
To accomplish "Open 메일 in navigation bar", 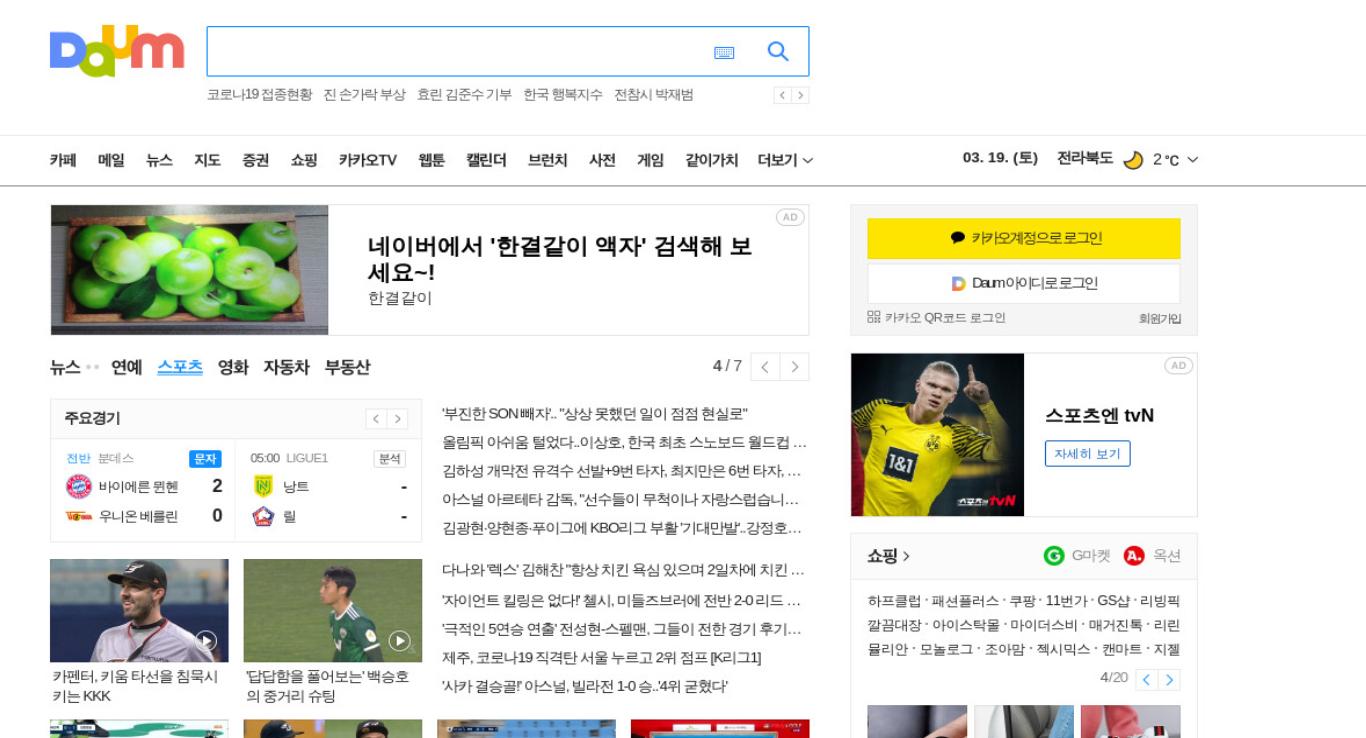I will (111, 160).
